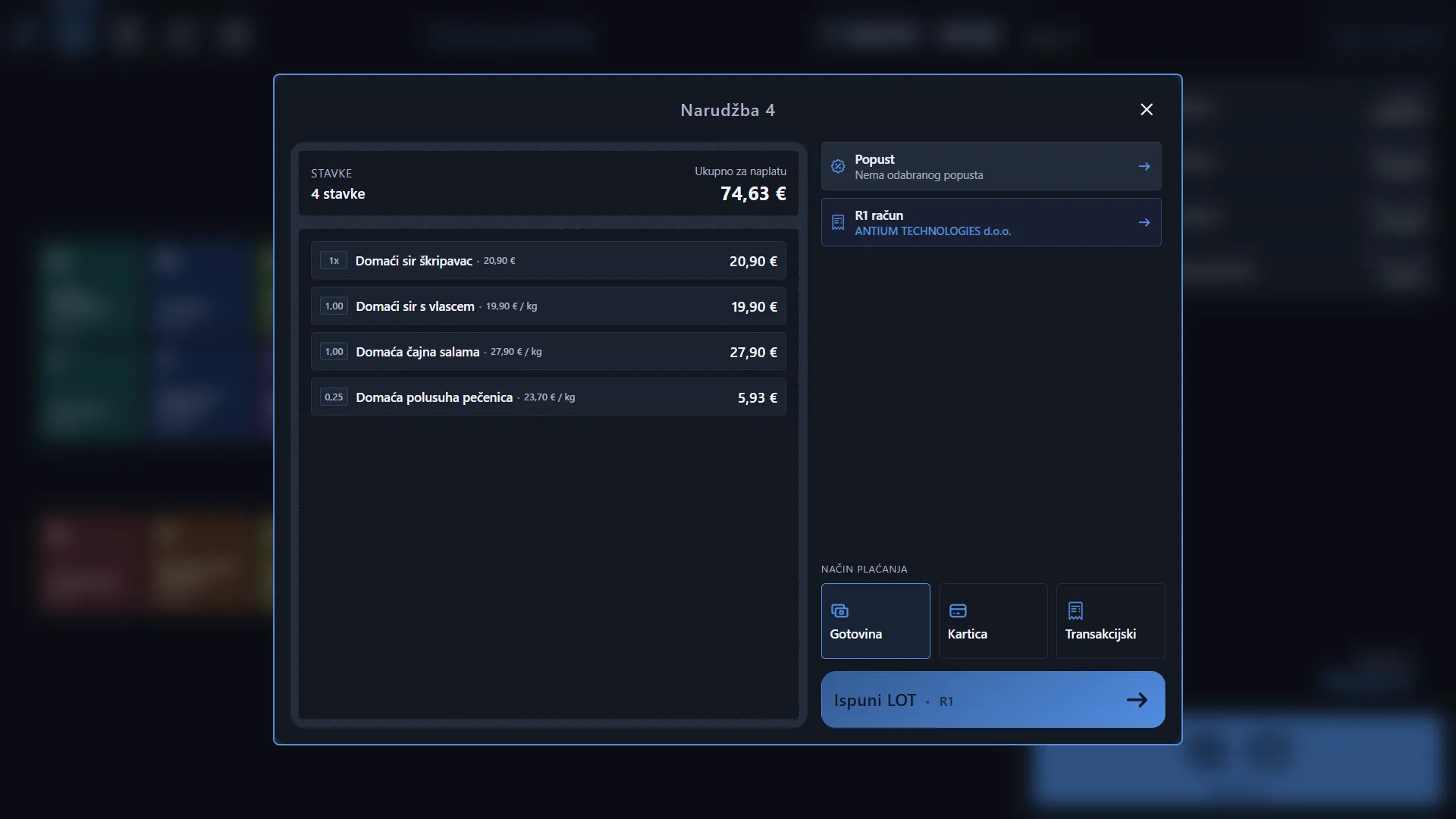Select Gotovina as the payment method
Screen dimensions: 1456x819
tap(875, 620)
